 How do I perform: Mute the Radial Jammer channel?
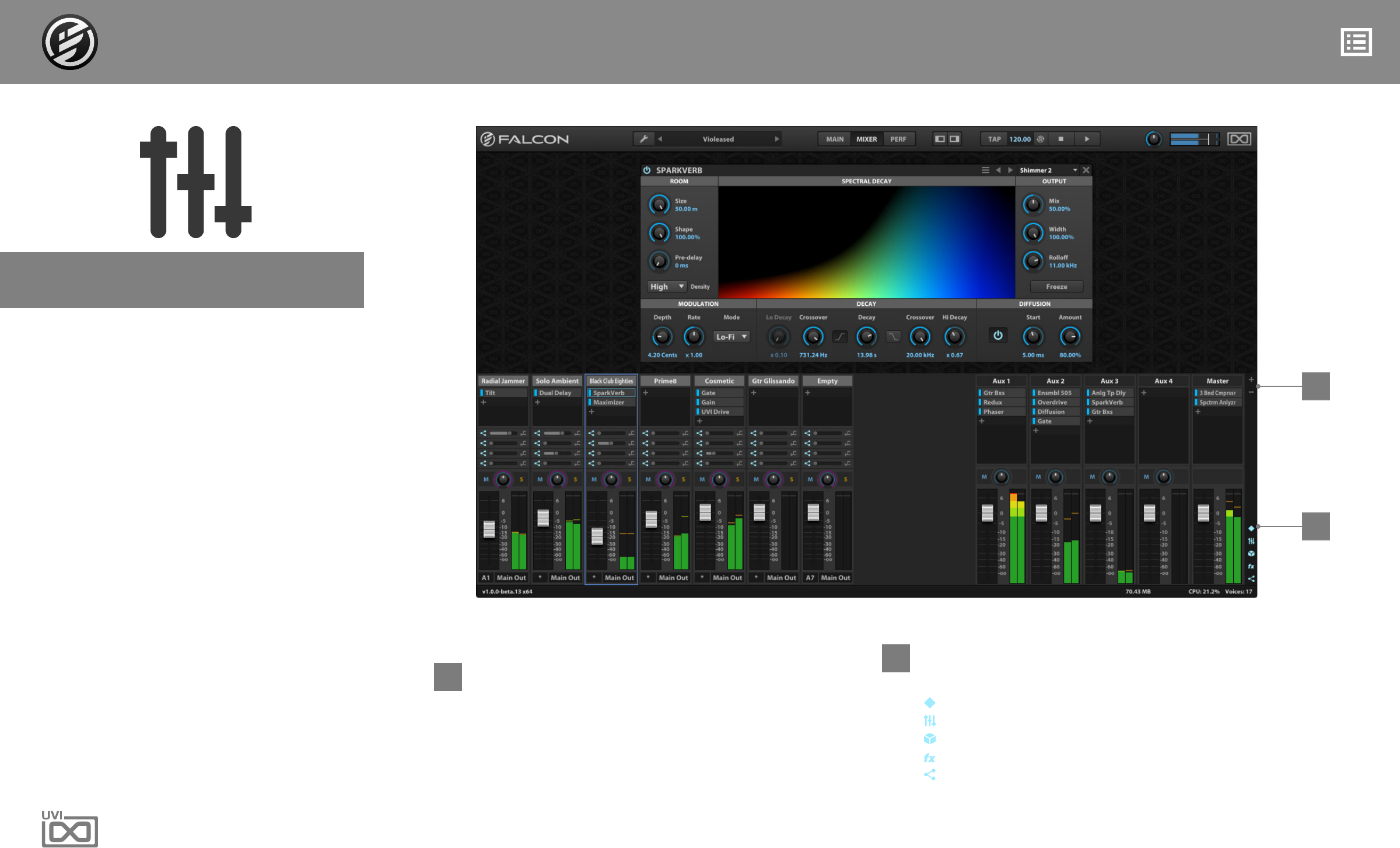pyautogui.click(x=485, y=479)
